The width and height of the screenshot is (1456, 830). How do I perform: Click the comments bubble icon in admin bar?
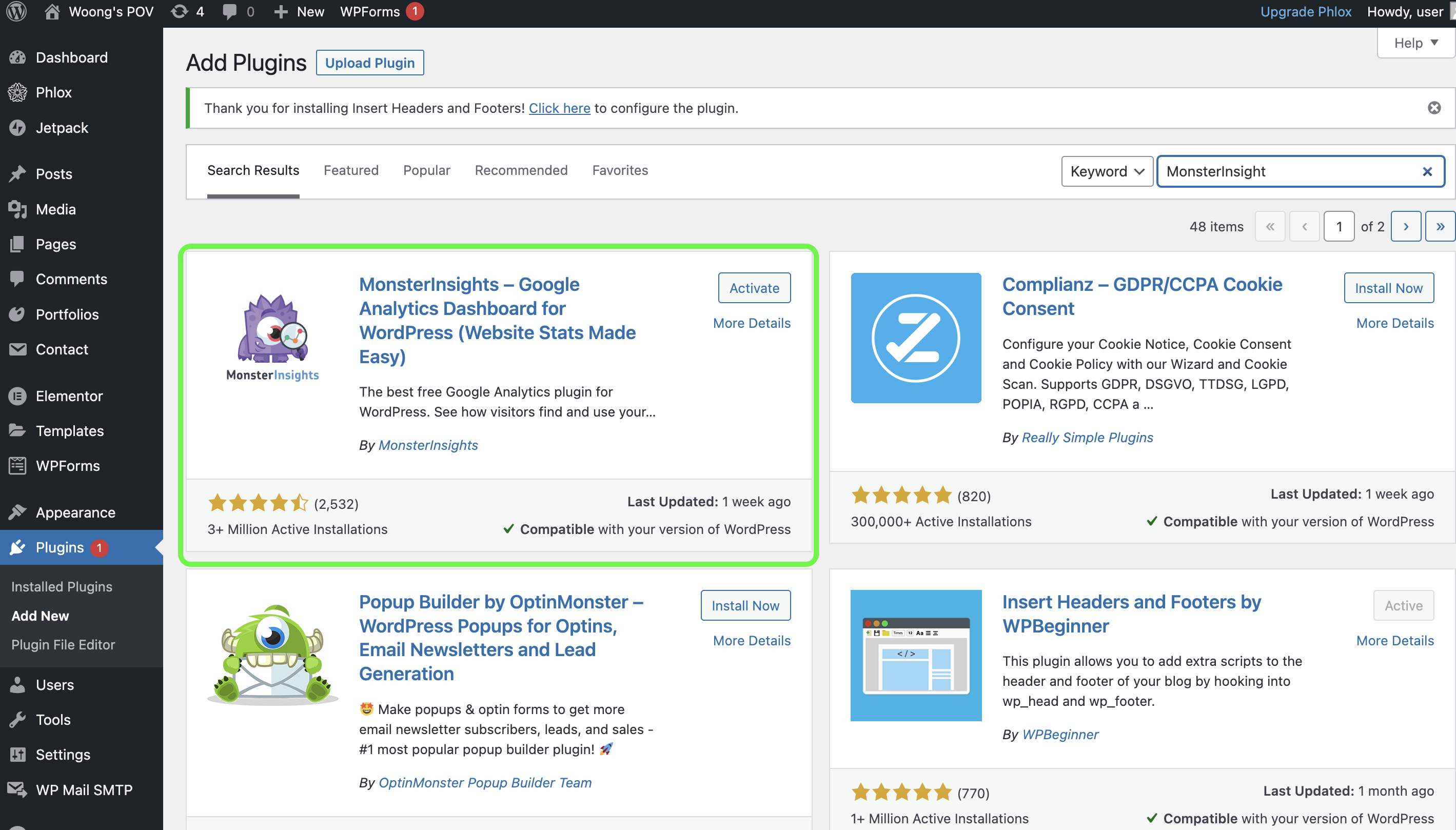(x=230, y=11)
